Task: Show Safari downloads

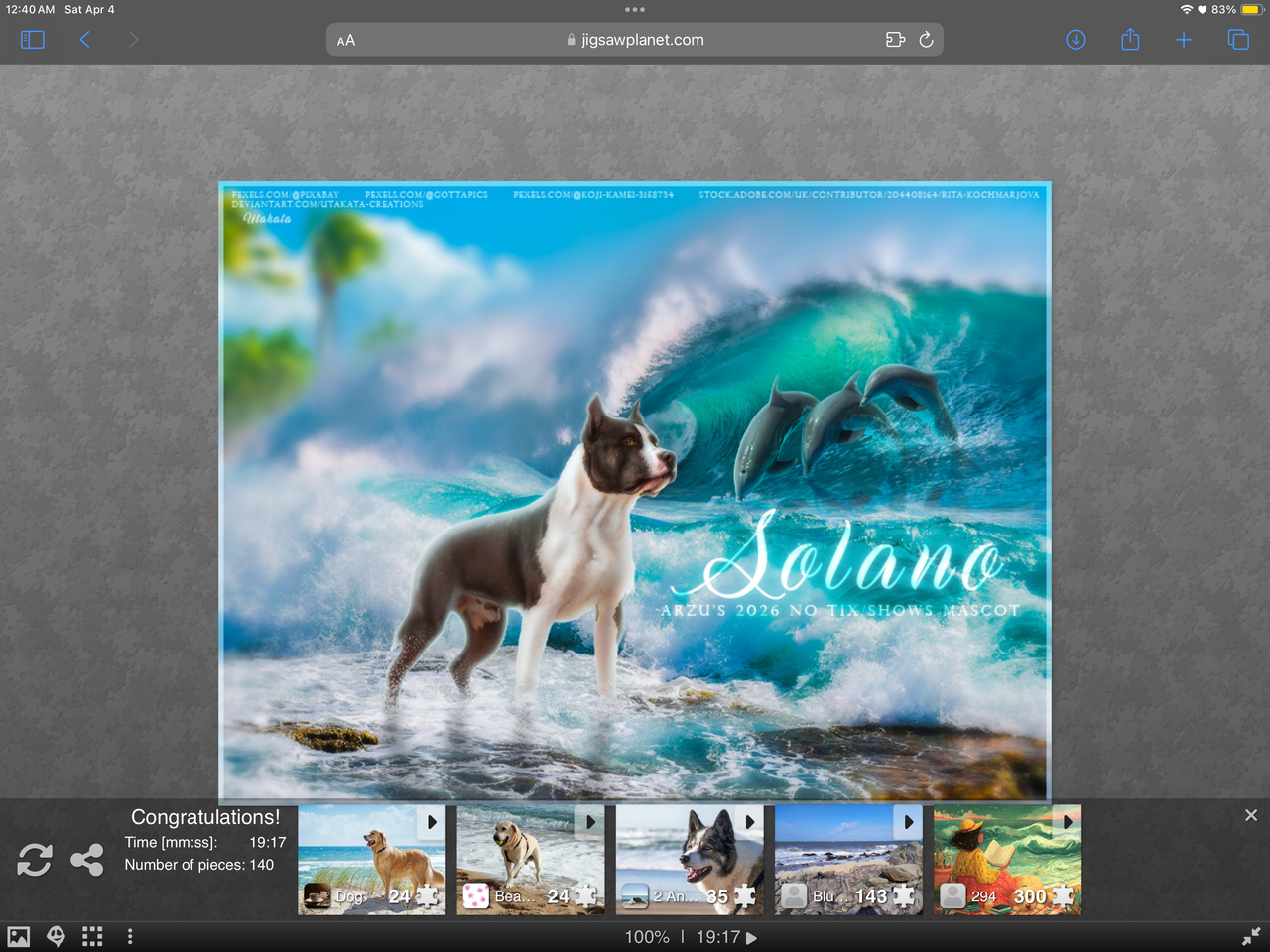Action: point(1076,40)
